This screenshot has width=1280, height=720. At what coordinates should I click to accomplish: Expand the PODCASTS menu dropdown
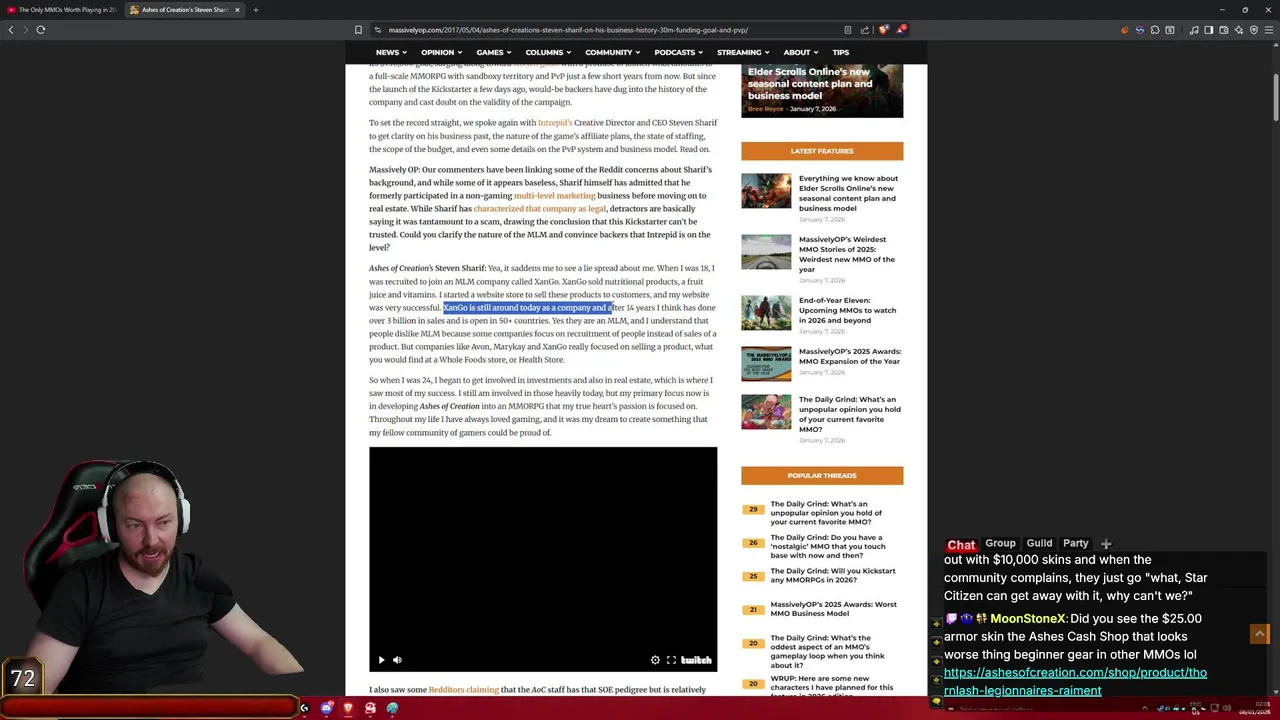click(x=678, y=52)
